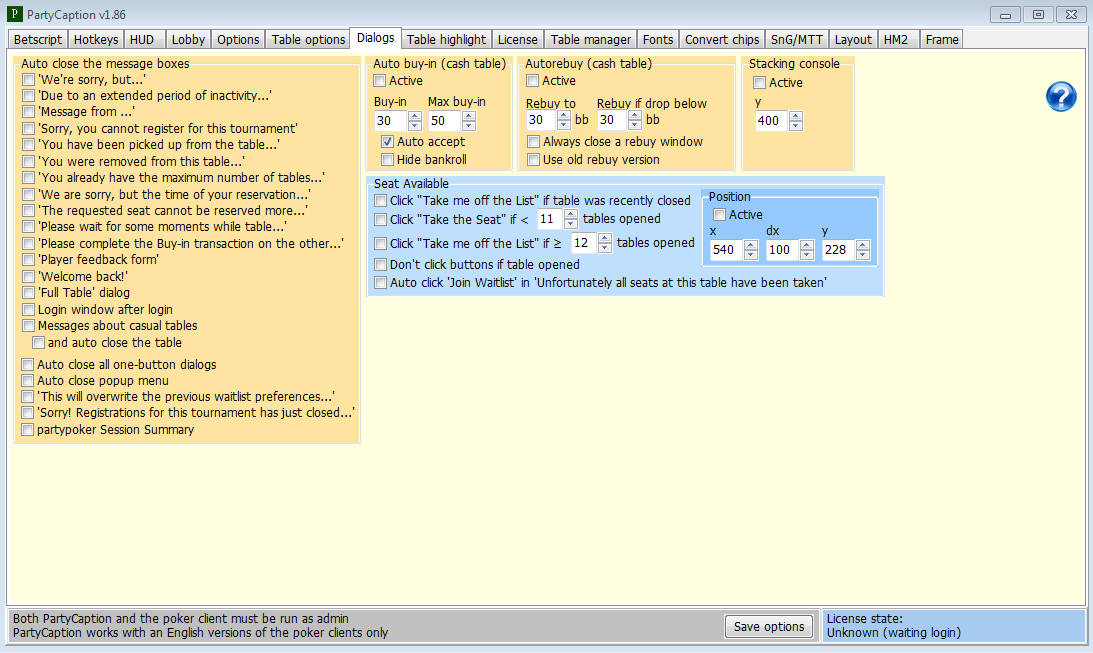Screen dimensions: 1093x653
Task: Activate Autorebuy Active checkbox
Action: 533,80
